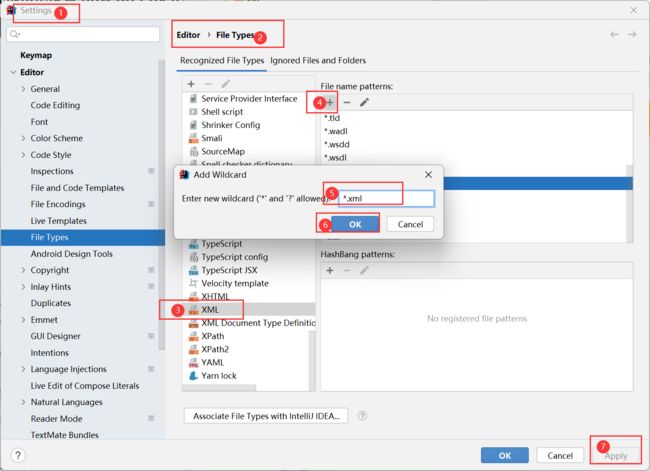Edit selected recognized file type

225,84
